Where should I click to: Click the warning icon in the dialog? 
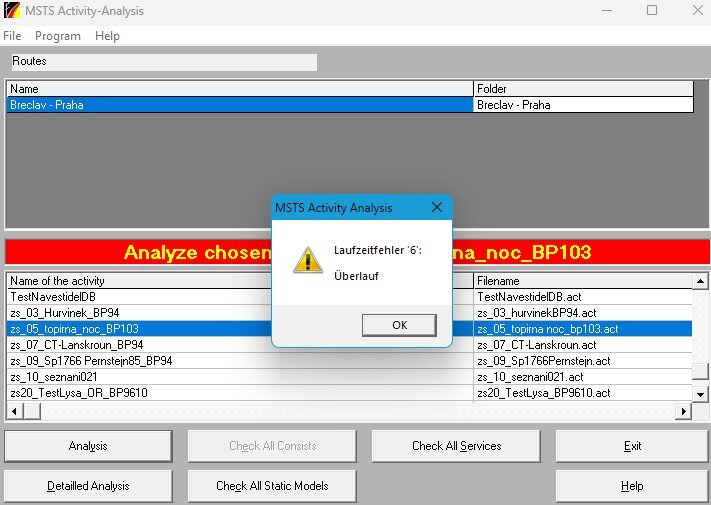pyautogui.click(x=307, y=260)
